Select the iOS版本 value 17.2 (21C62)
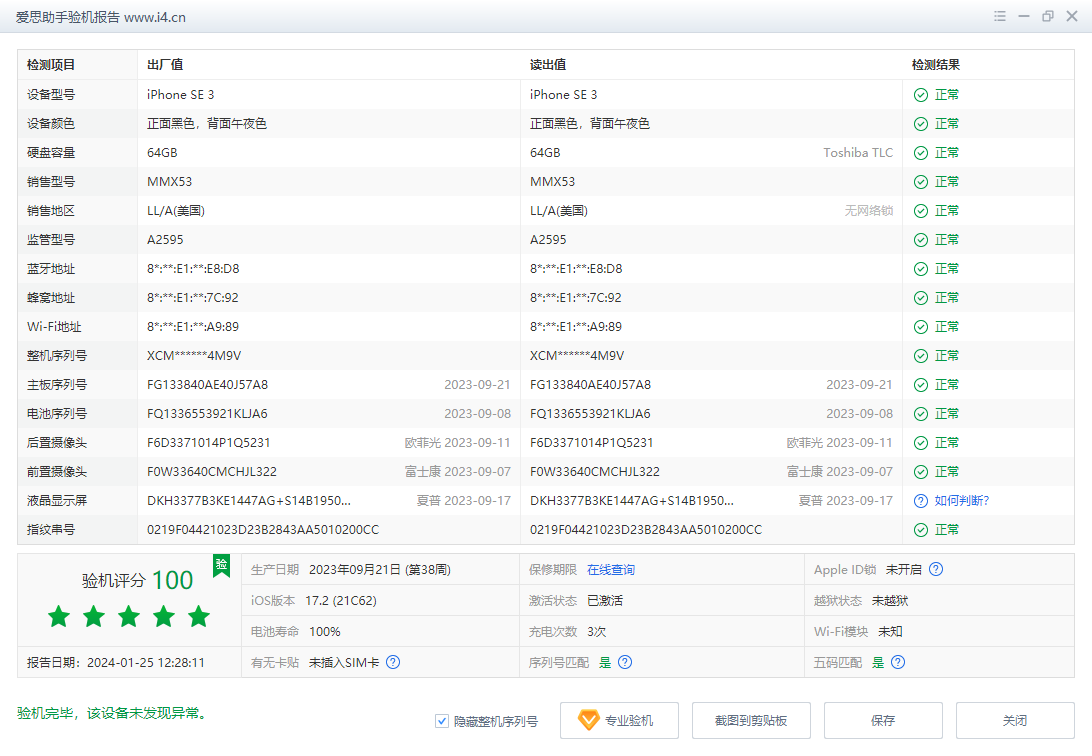 [x=341, y=601]
